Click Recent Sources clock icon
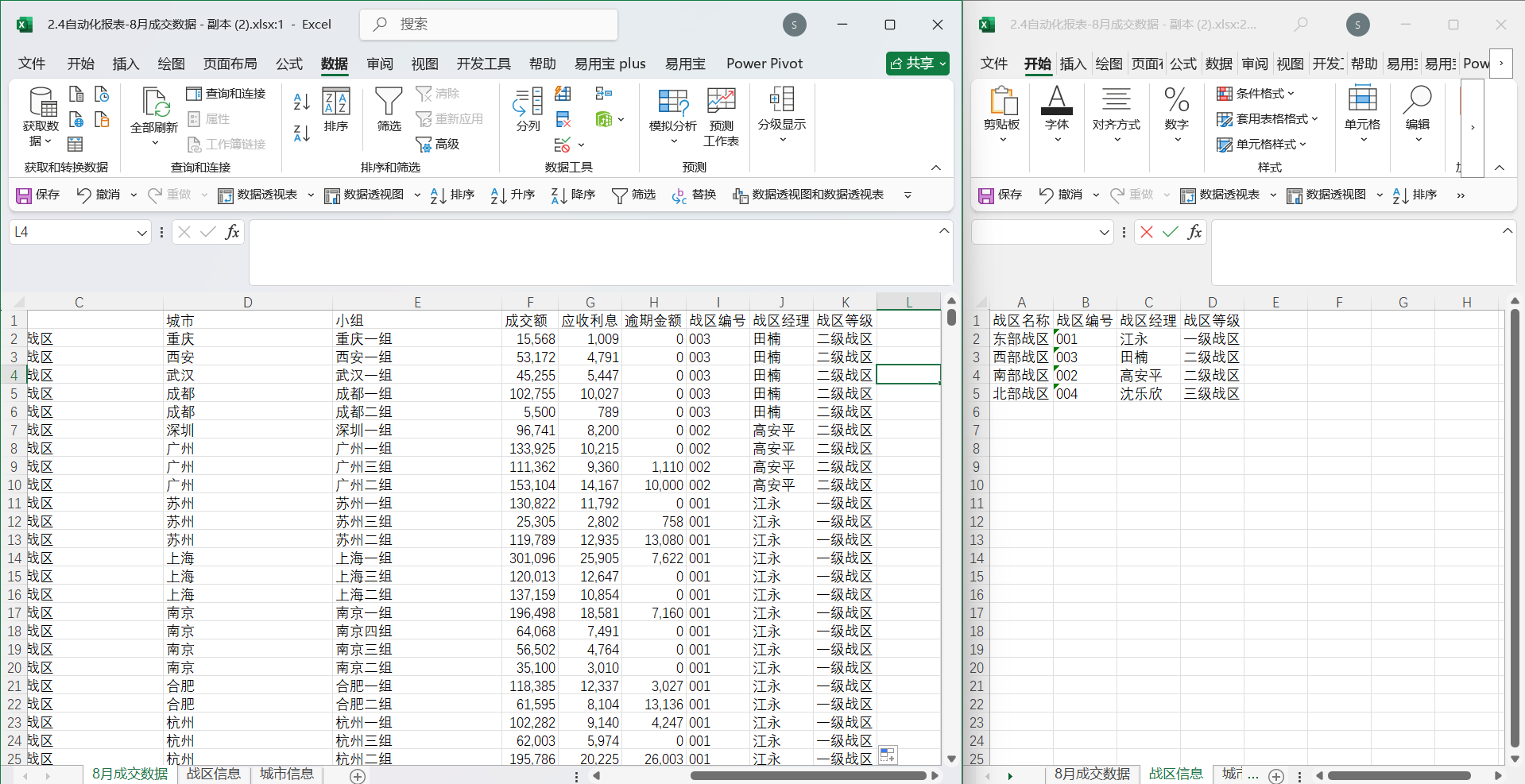Screen dimensions: 1525x784 [102, 94]
